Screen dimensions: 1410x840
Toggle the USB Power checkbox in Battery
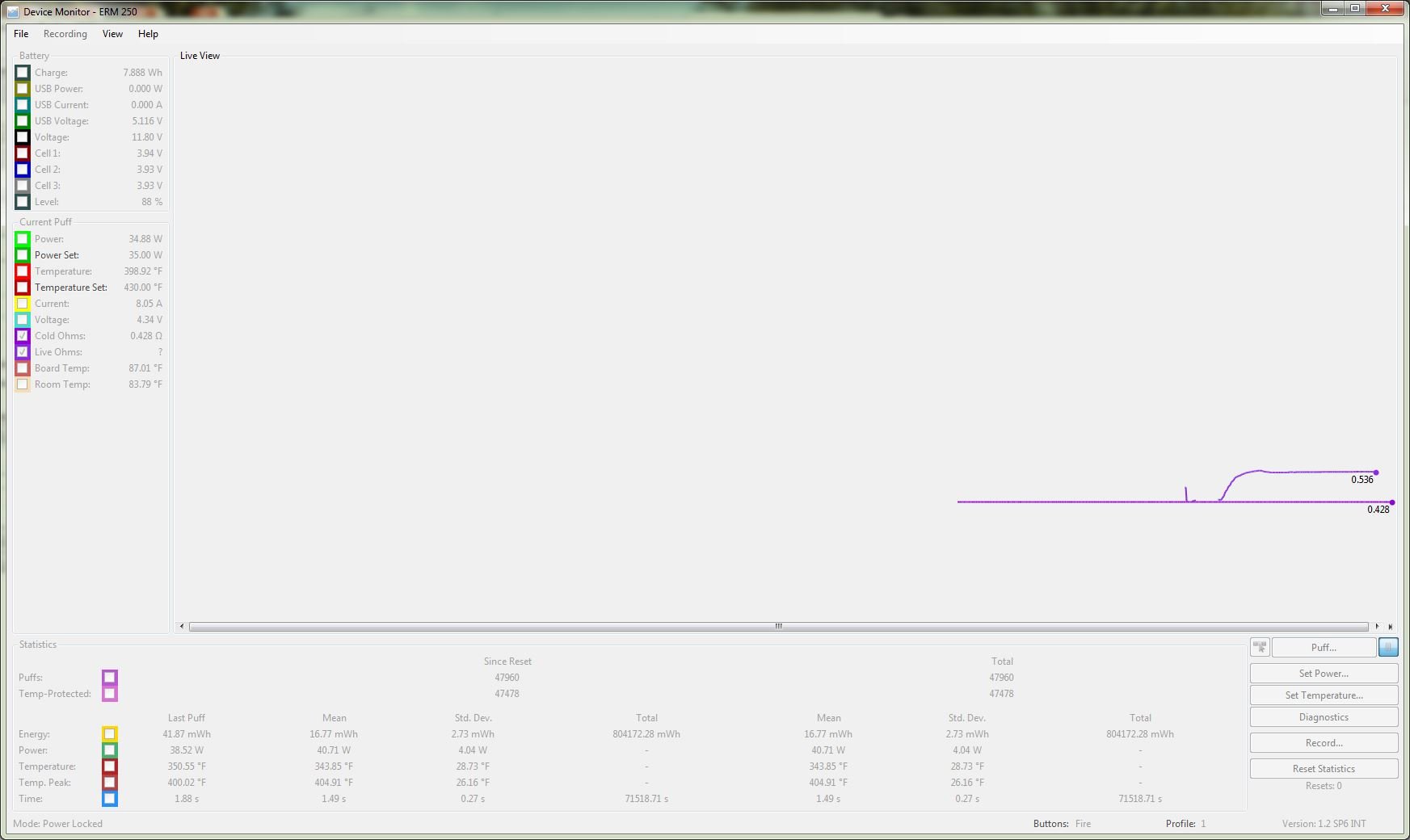click(x=23, y=89)
